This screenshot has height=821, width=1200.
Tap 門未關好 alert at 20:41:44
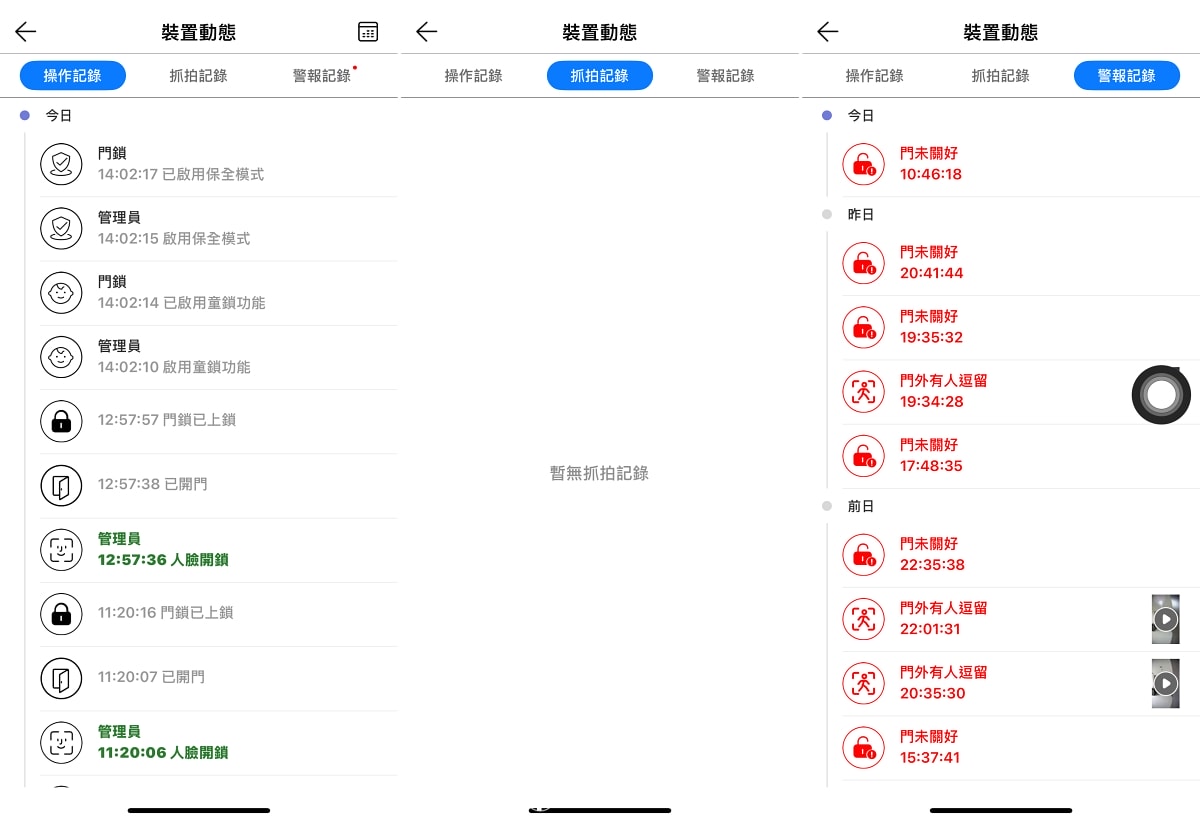pos(931,263)
